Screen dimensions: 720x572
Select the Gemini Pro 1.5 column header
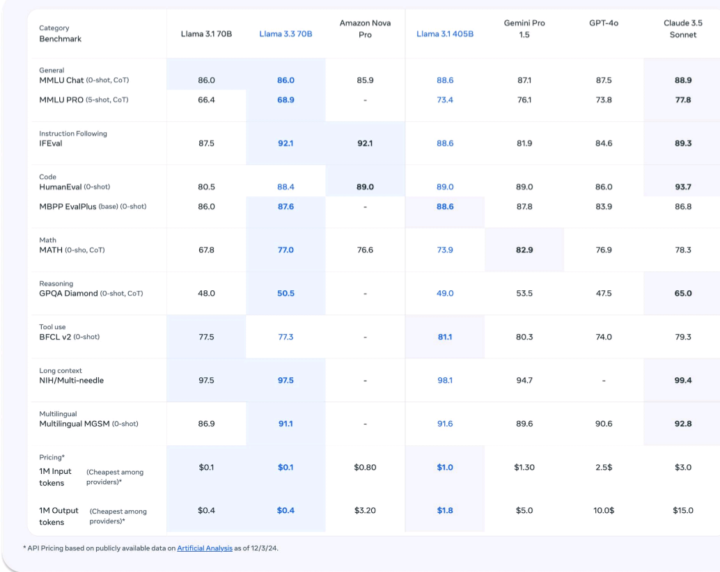point(524,27)
